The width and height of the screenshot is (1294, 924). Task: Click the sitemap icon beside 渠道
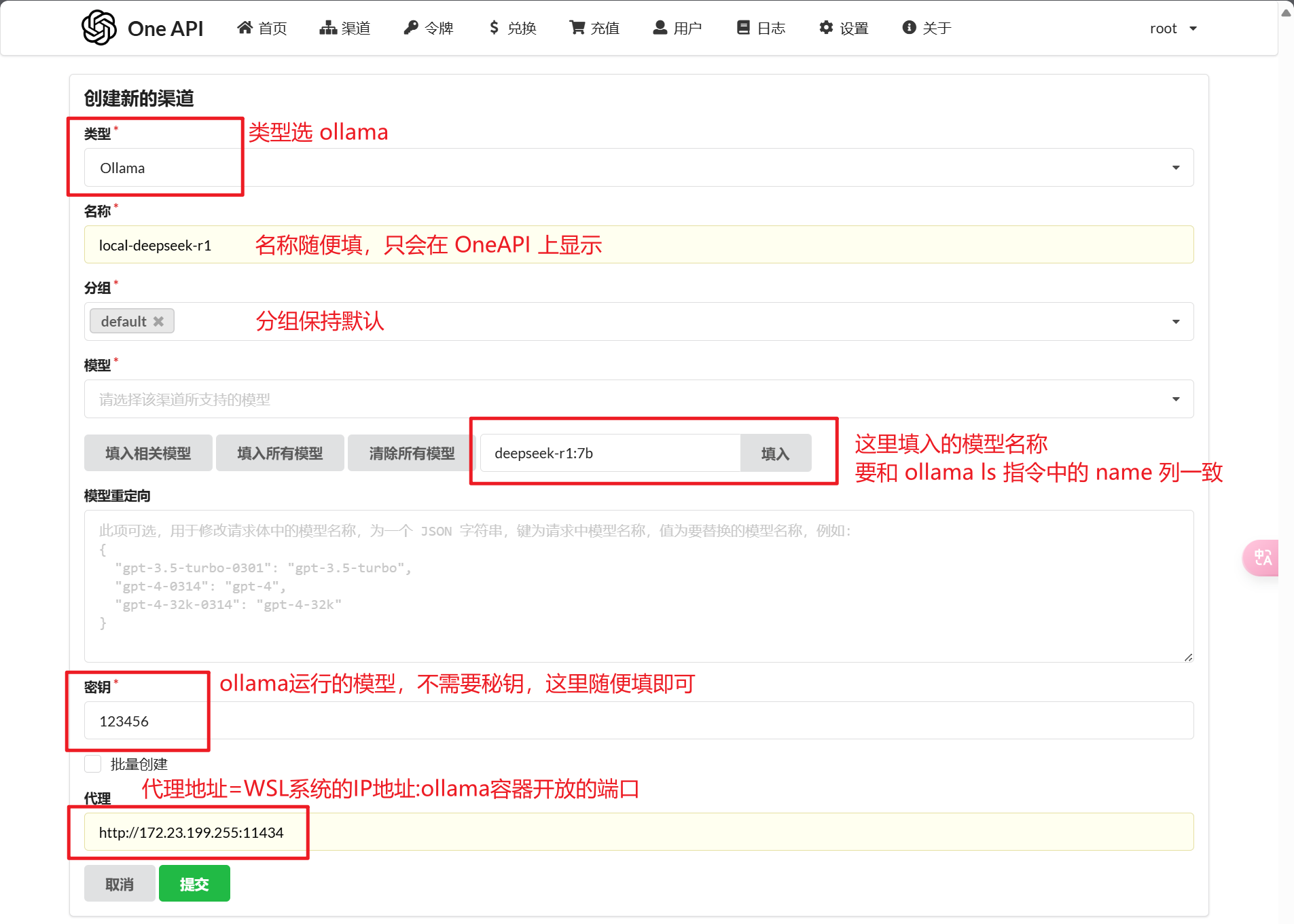[328, 27]
